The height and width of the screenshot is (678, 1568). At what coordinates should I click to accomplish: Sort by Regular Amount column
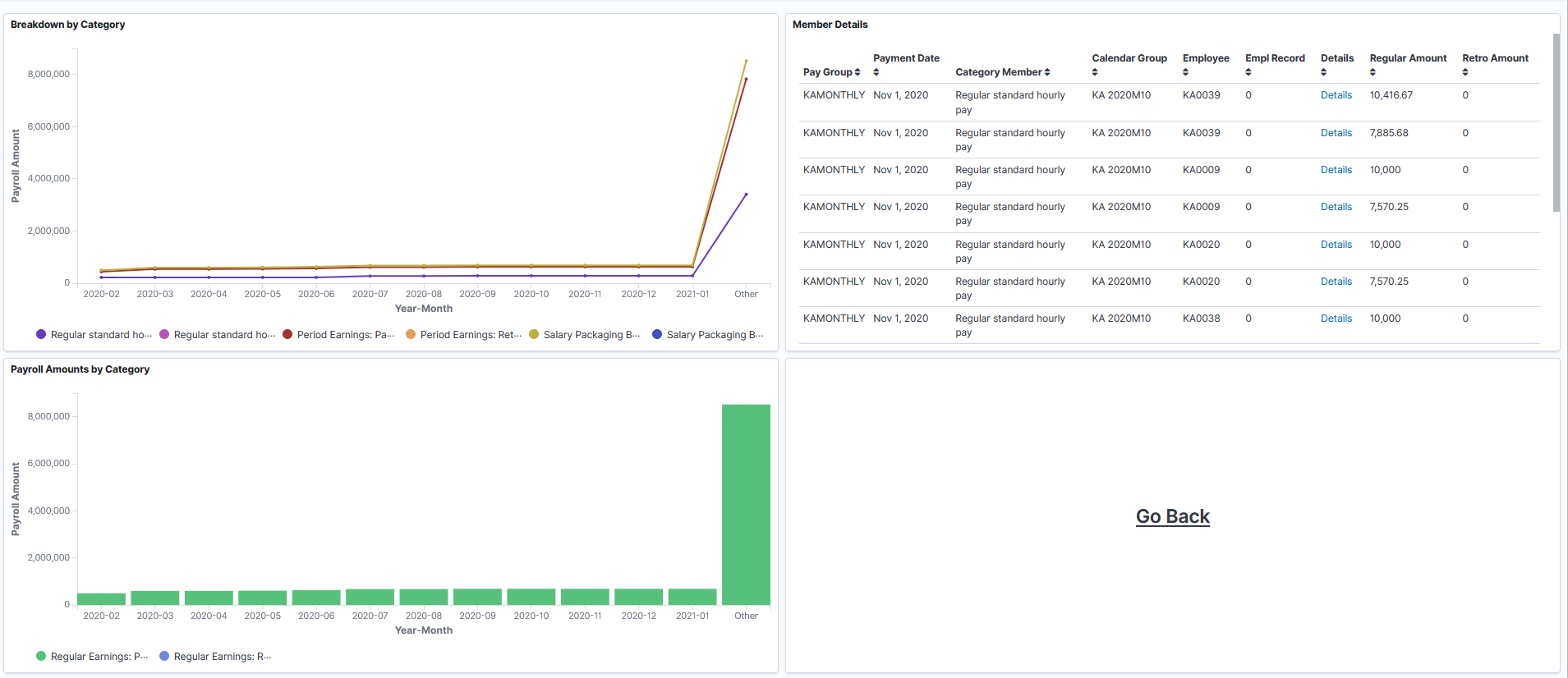(x=1373, y=72)
